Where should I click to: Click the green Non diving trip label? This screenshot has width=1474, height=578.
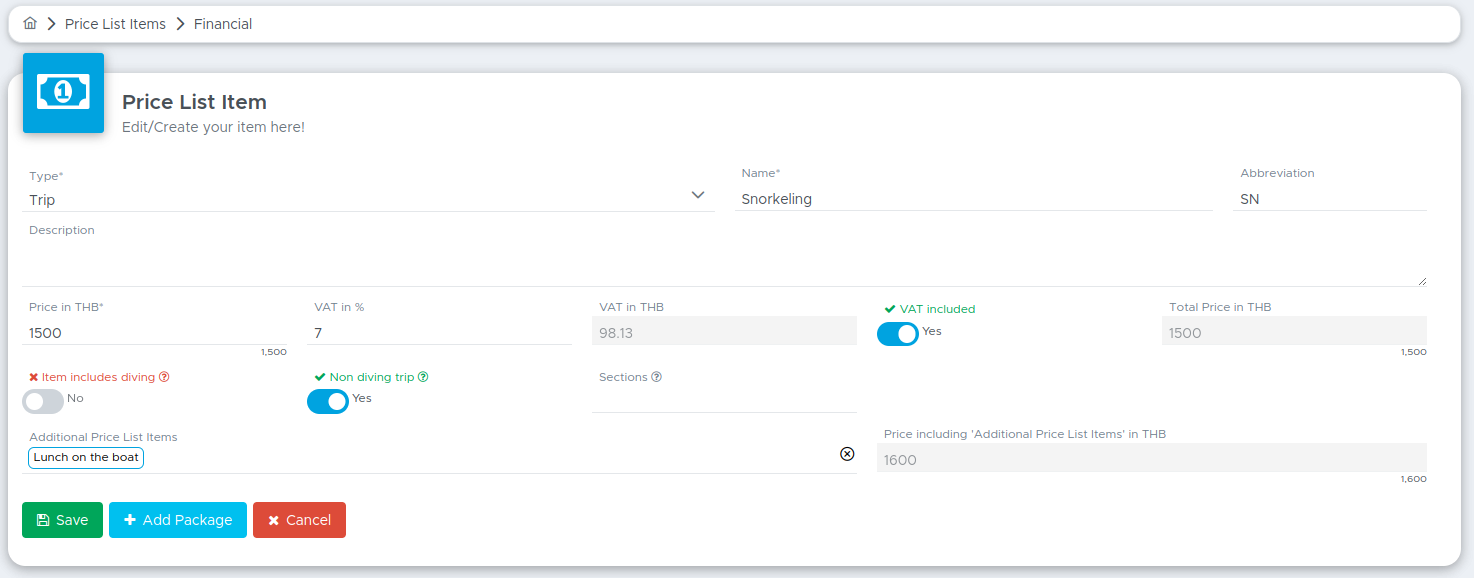365,377
